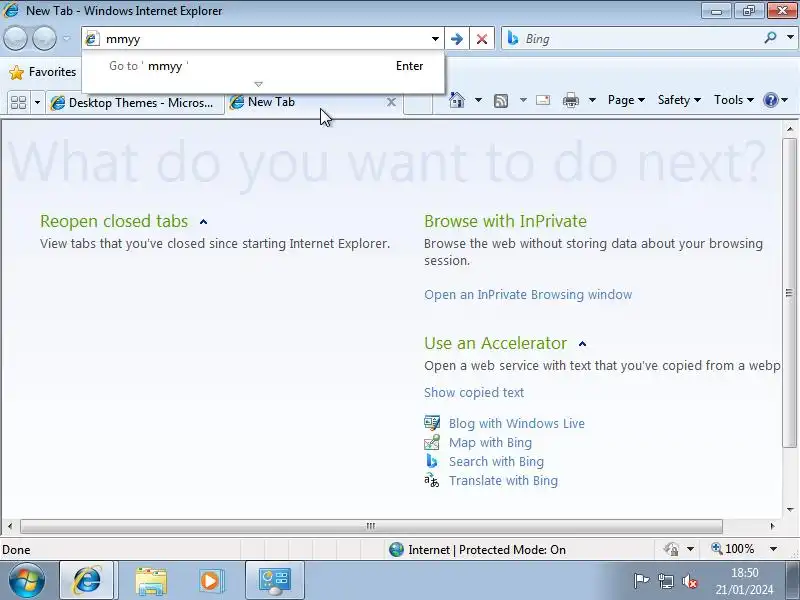The height and width of the screenshot is (600, 800).
Task: Open a new blank tab button
Action: pyautogui.click(x=418, y=103)
